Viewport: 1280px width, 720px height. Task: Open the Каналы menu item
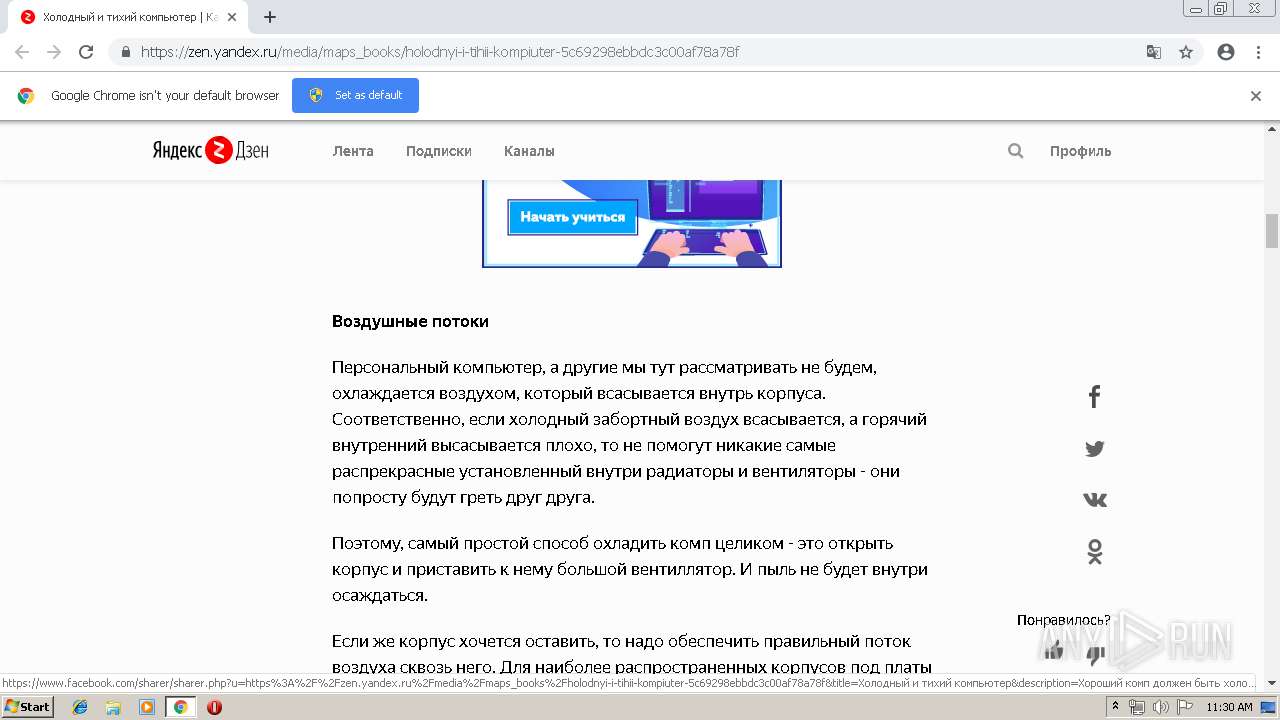(x=529, y=151)
